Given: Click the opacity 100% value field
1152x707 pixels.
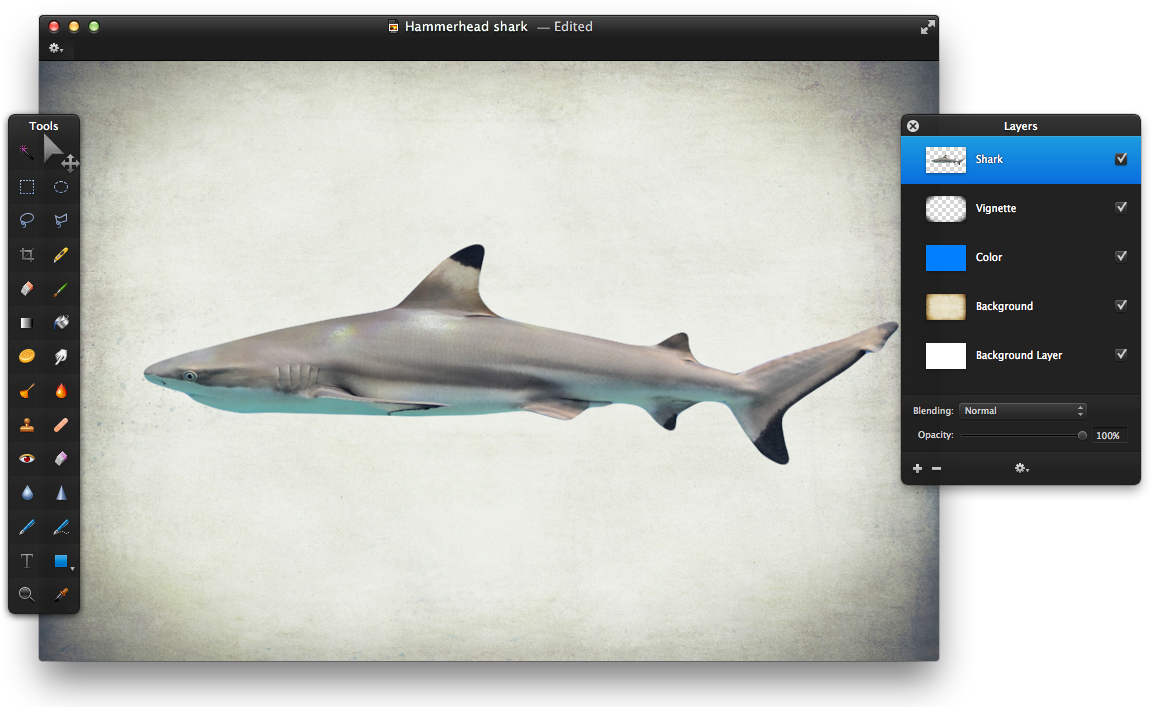Looking at the screenshot, I should tap(1109, 435).
